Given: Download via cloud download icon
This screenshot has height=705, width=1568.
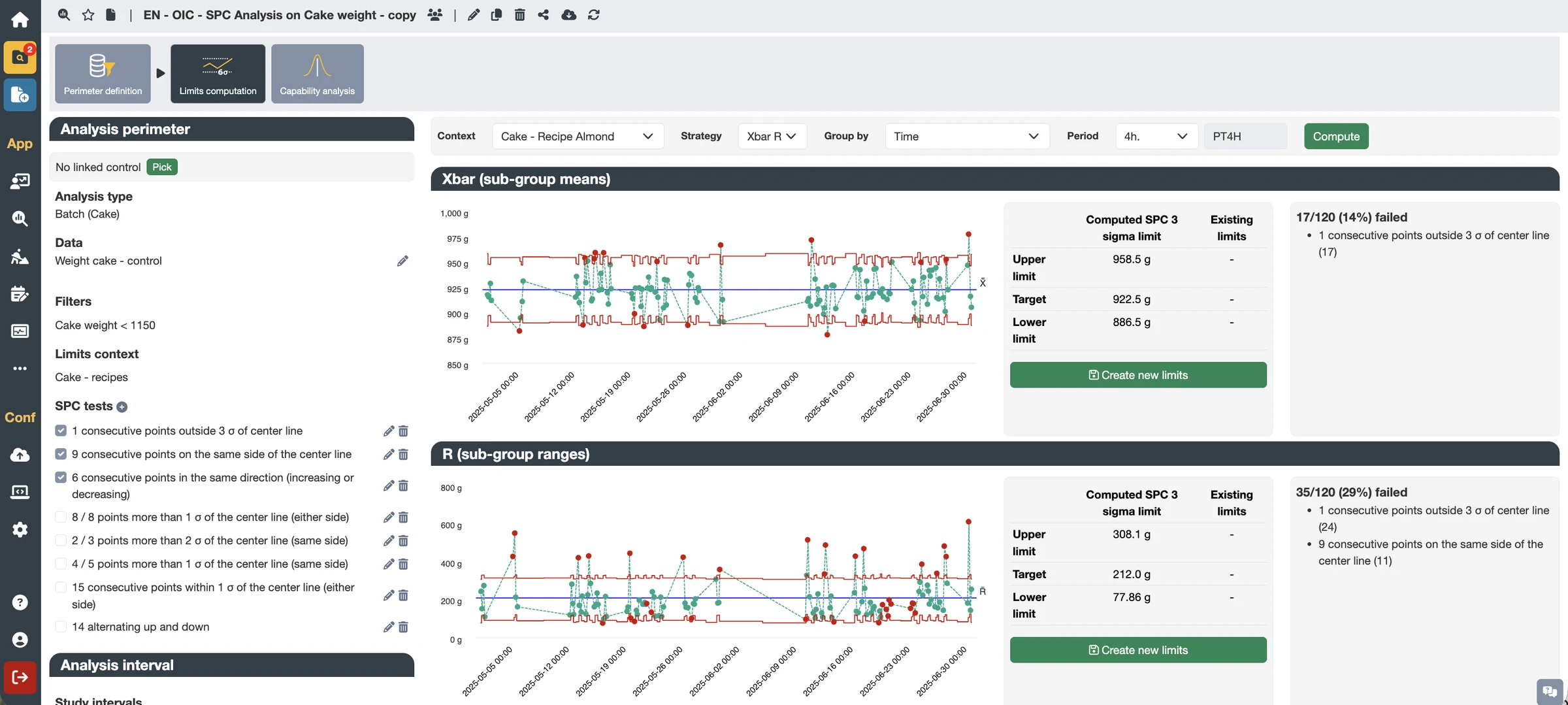Looking at the screenshot, I should [569, 14].
